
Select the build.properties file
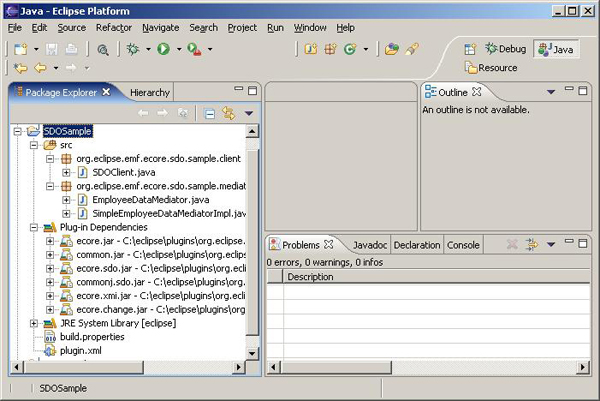click(92, 337)
